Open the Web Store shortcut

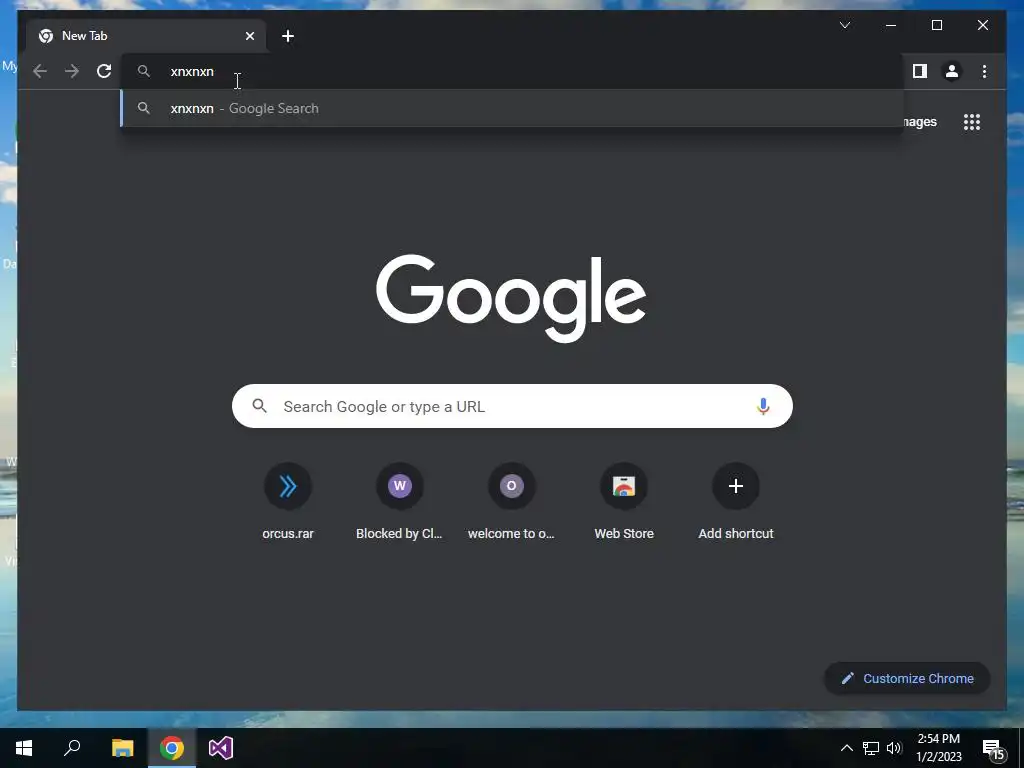click(x=624, y=502)
